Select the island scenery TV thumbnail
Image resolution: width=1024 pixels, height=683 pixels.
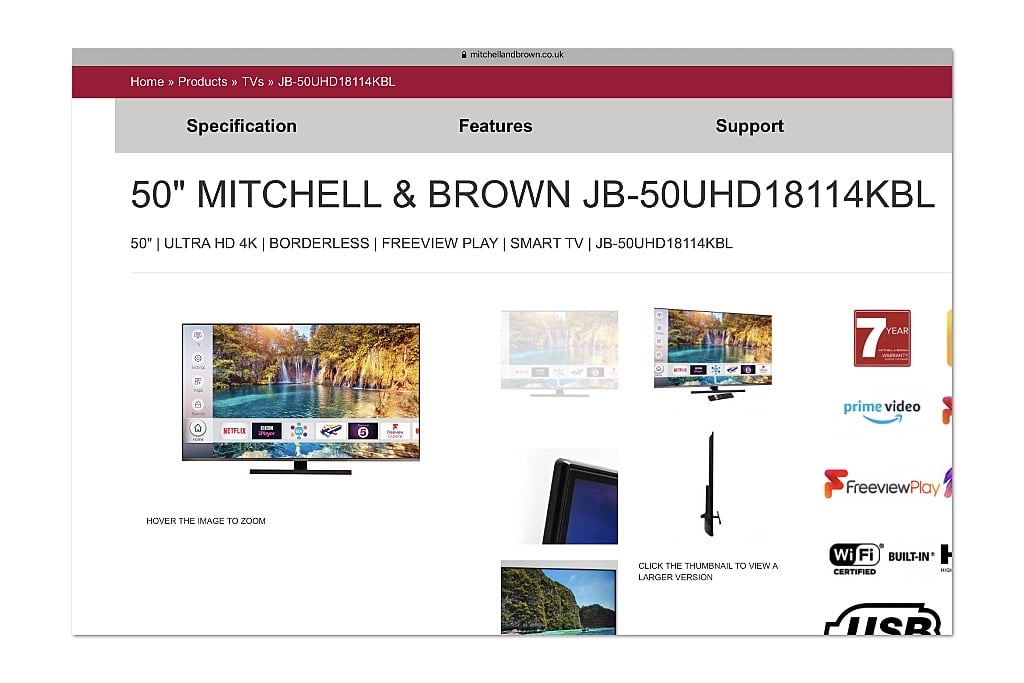click(x=559, y=597)
